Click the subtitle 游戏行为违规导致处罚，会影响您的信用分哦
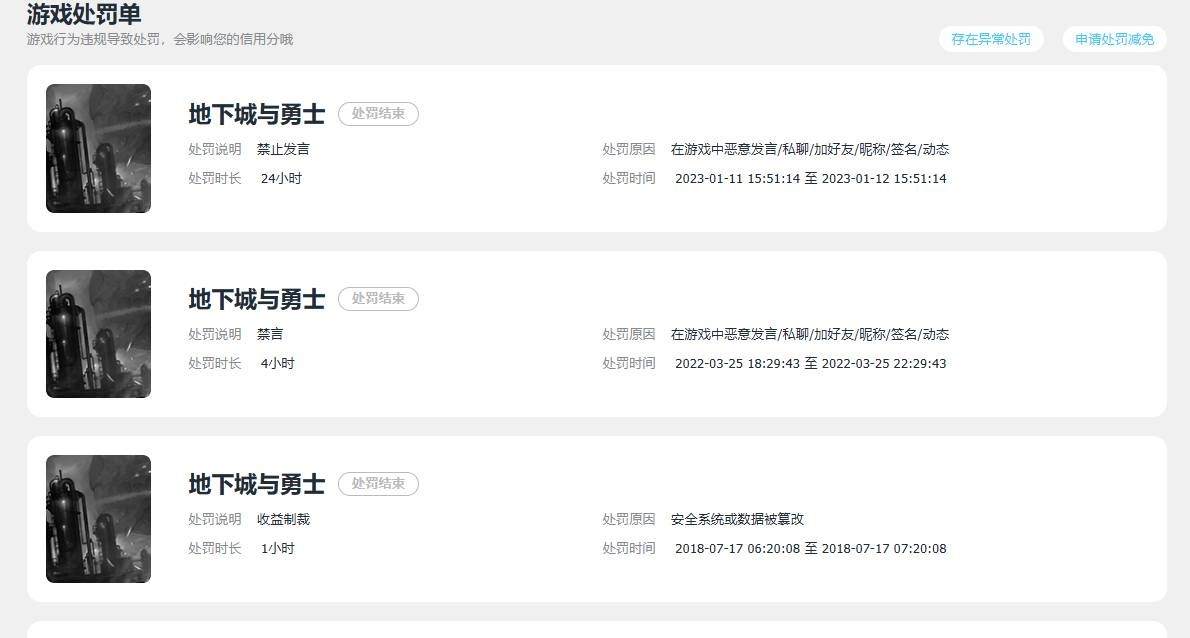Viewport: 1190px width, 638px height. click(159, 39)
